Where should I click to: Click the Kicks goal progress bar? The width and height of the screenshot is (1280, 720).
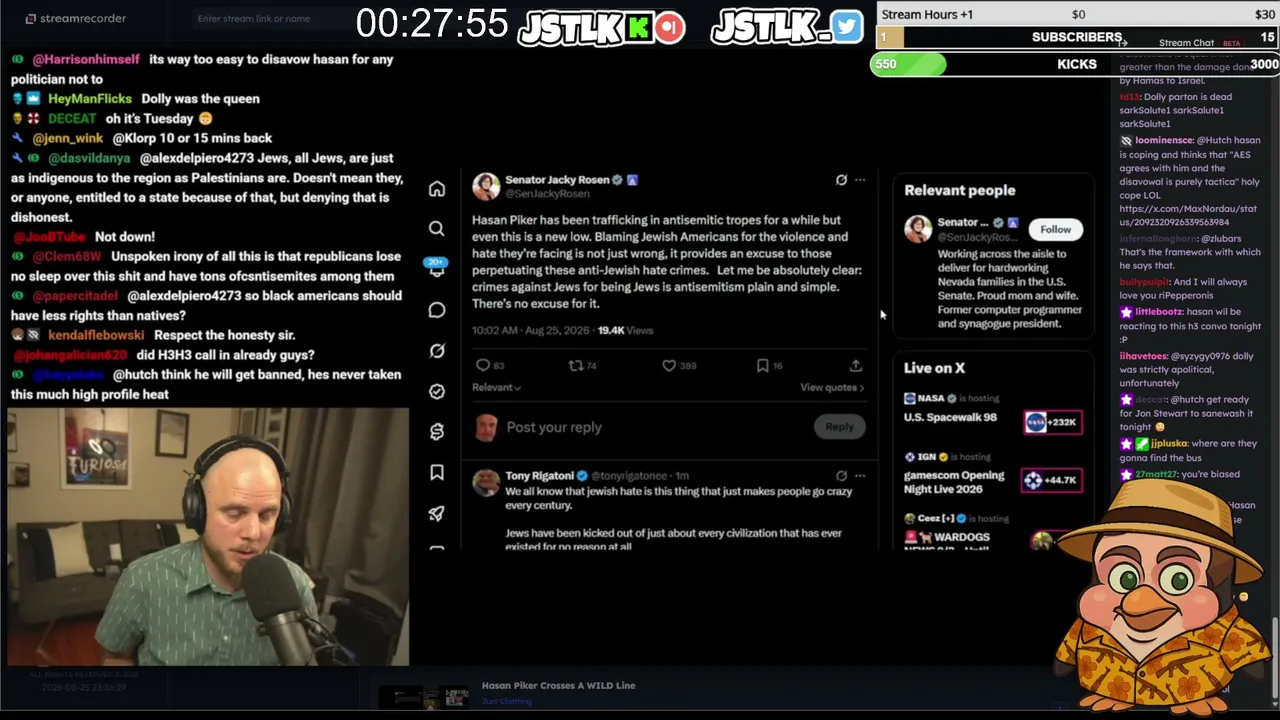click(1076, 64)
